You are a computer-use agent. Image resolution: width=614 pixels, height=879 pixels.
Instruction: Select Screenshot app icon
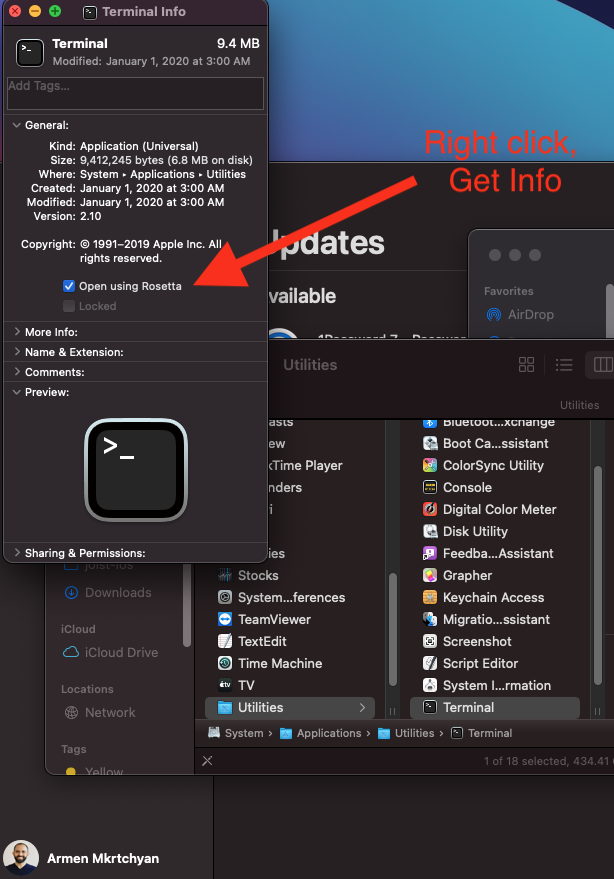(430, 641)
